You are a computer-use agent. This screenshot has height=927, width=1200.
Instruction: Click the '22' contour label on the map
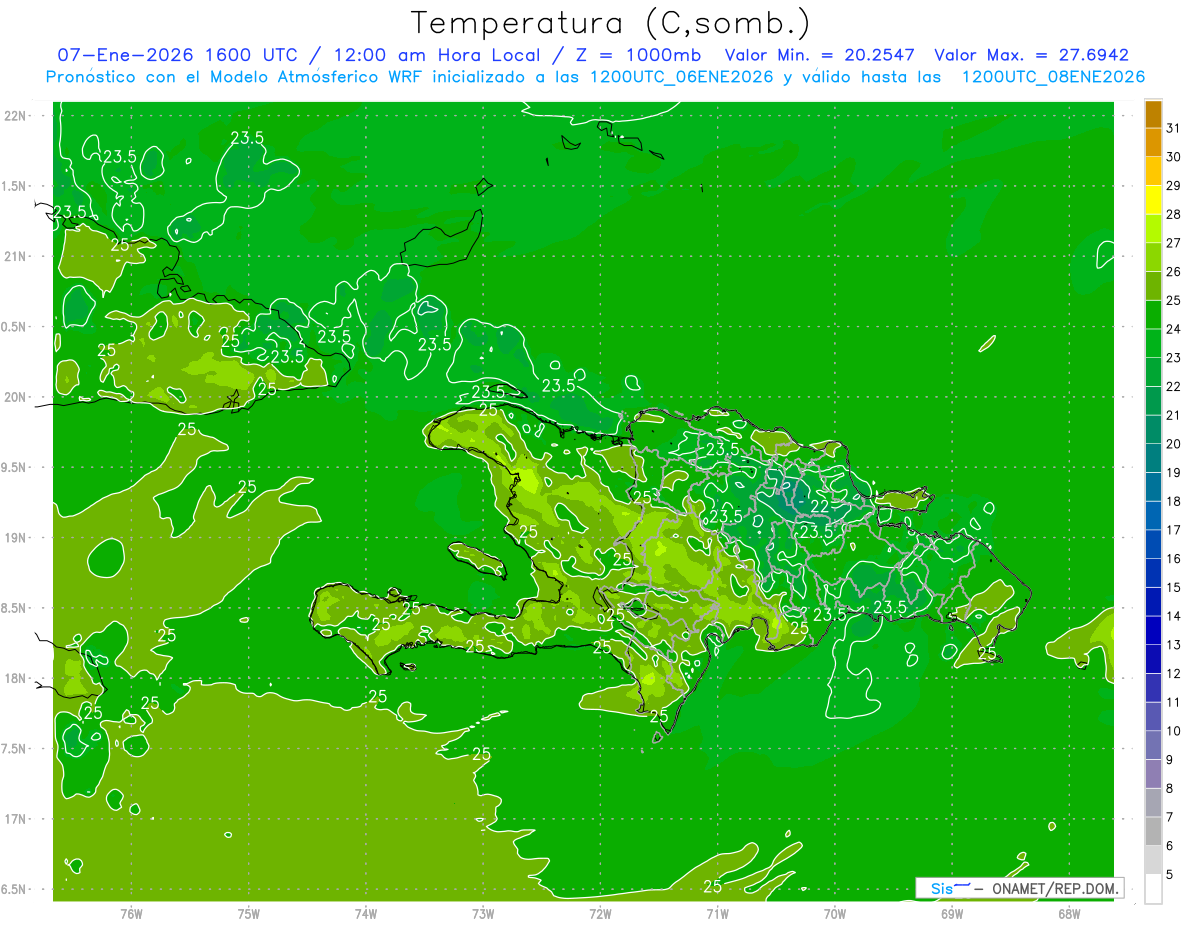820,507
